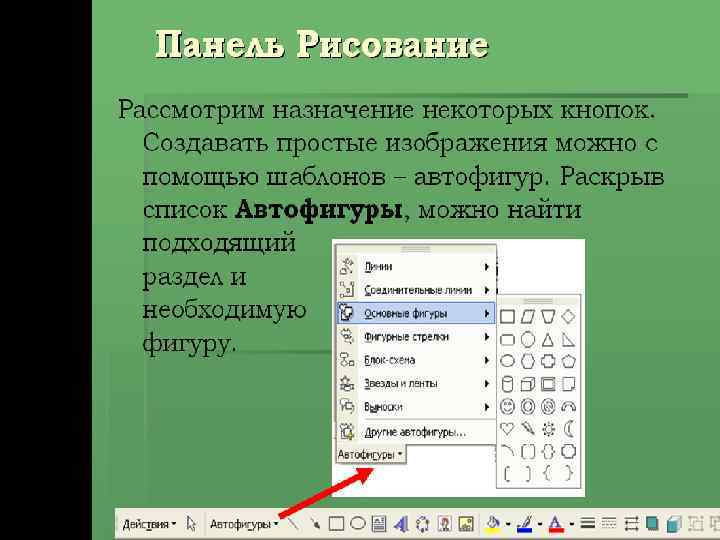
Task: Pick the lightning bolt shape
Action: click(528, 429)
